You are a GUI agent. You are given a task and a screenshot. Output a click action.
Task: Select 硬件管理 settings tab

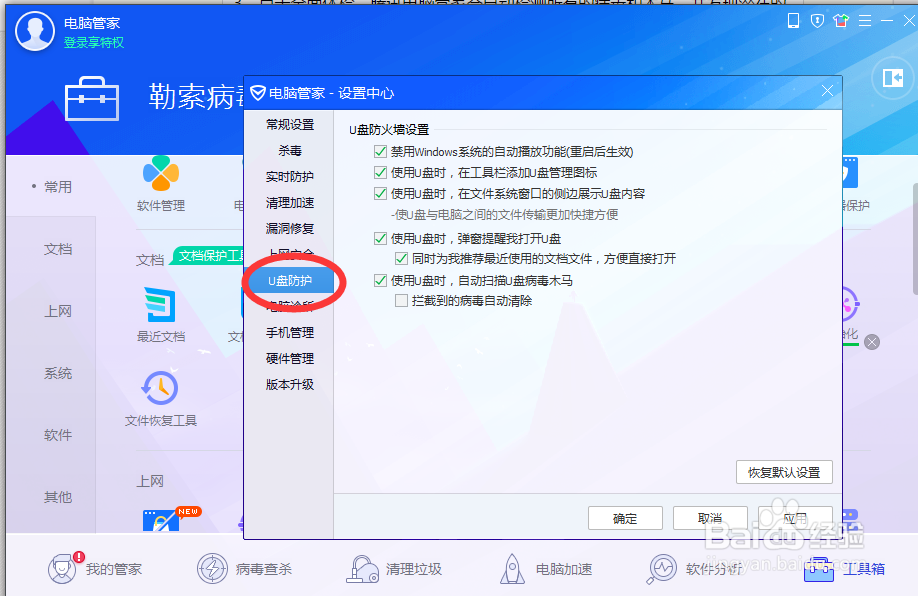tap(290, 358)
